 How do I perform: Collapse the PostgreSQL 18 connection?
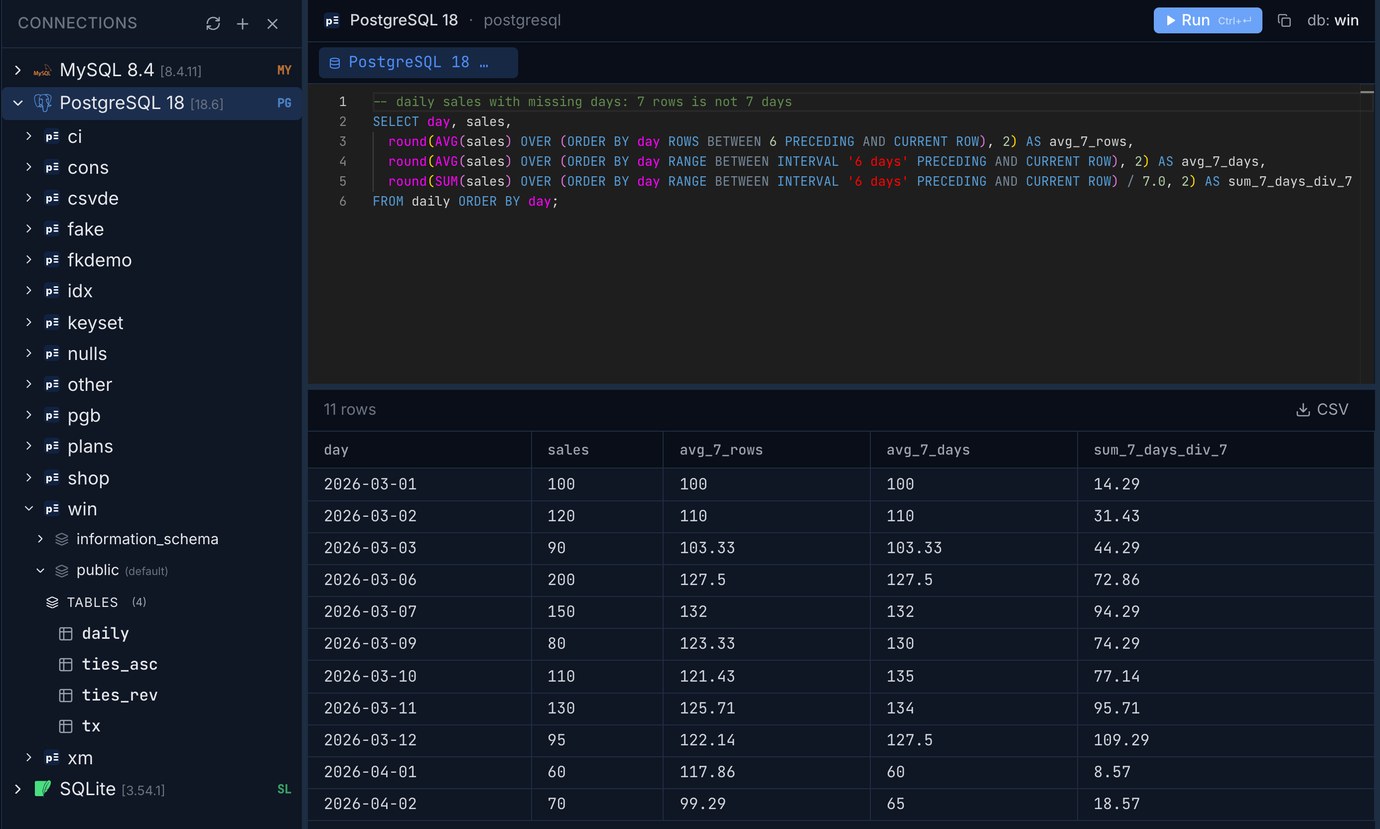click(x=17, y=102)
